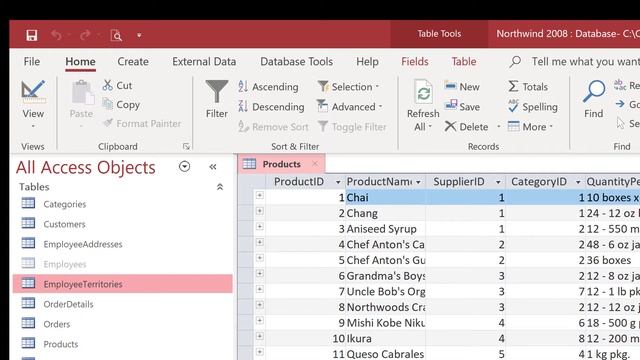Expand the Refresh All dropdown arrow
Screen dimensions: 640x360
pos(430,127)
